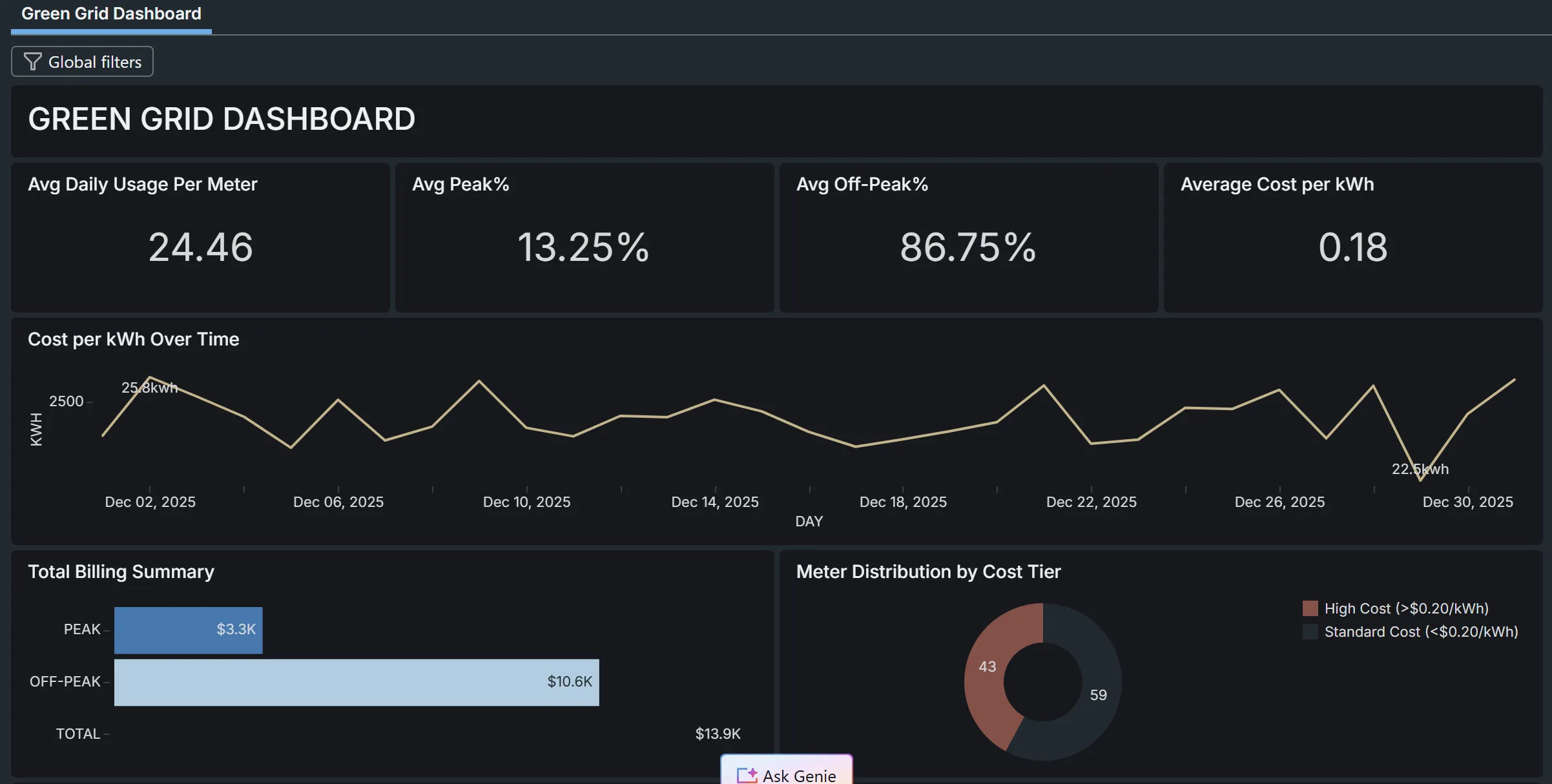Click the 2500 y-axis tick label
Image resolution: width=1552 pixels, height=784 pixels.
(67, 401)
